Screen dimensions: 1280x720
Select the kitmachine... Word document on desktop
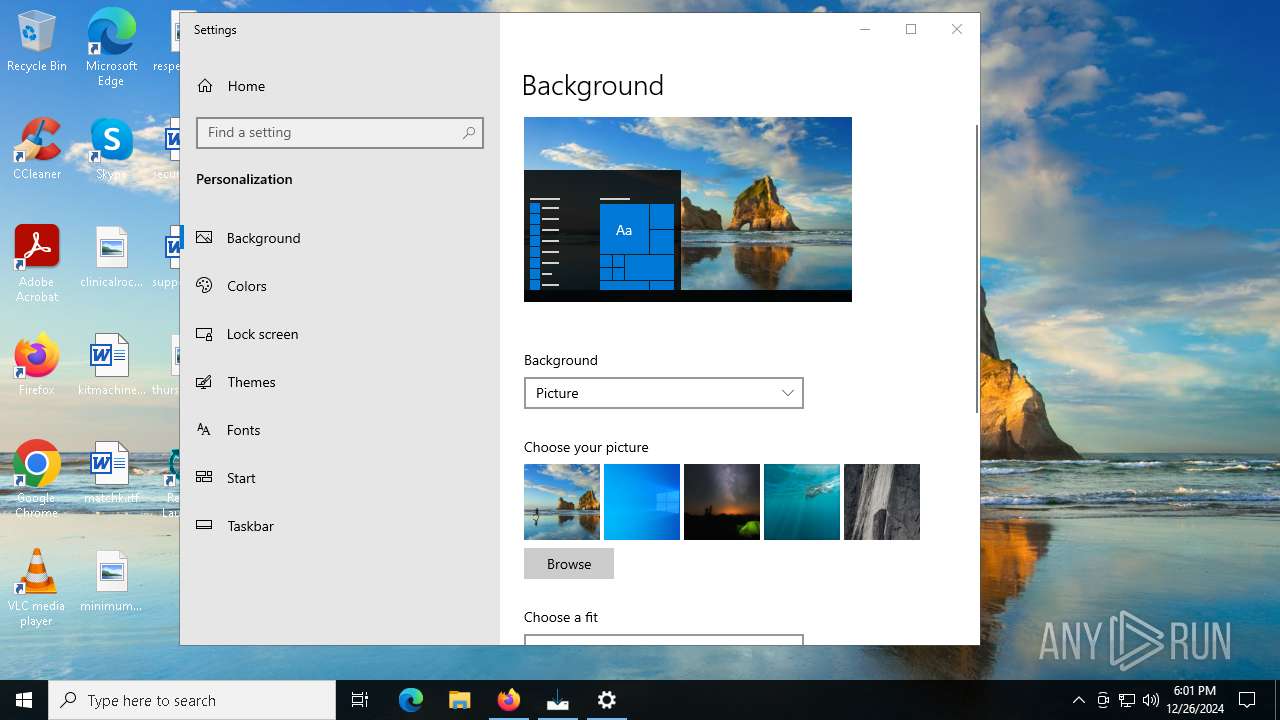111,366
